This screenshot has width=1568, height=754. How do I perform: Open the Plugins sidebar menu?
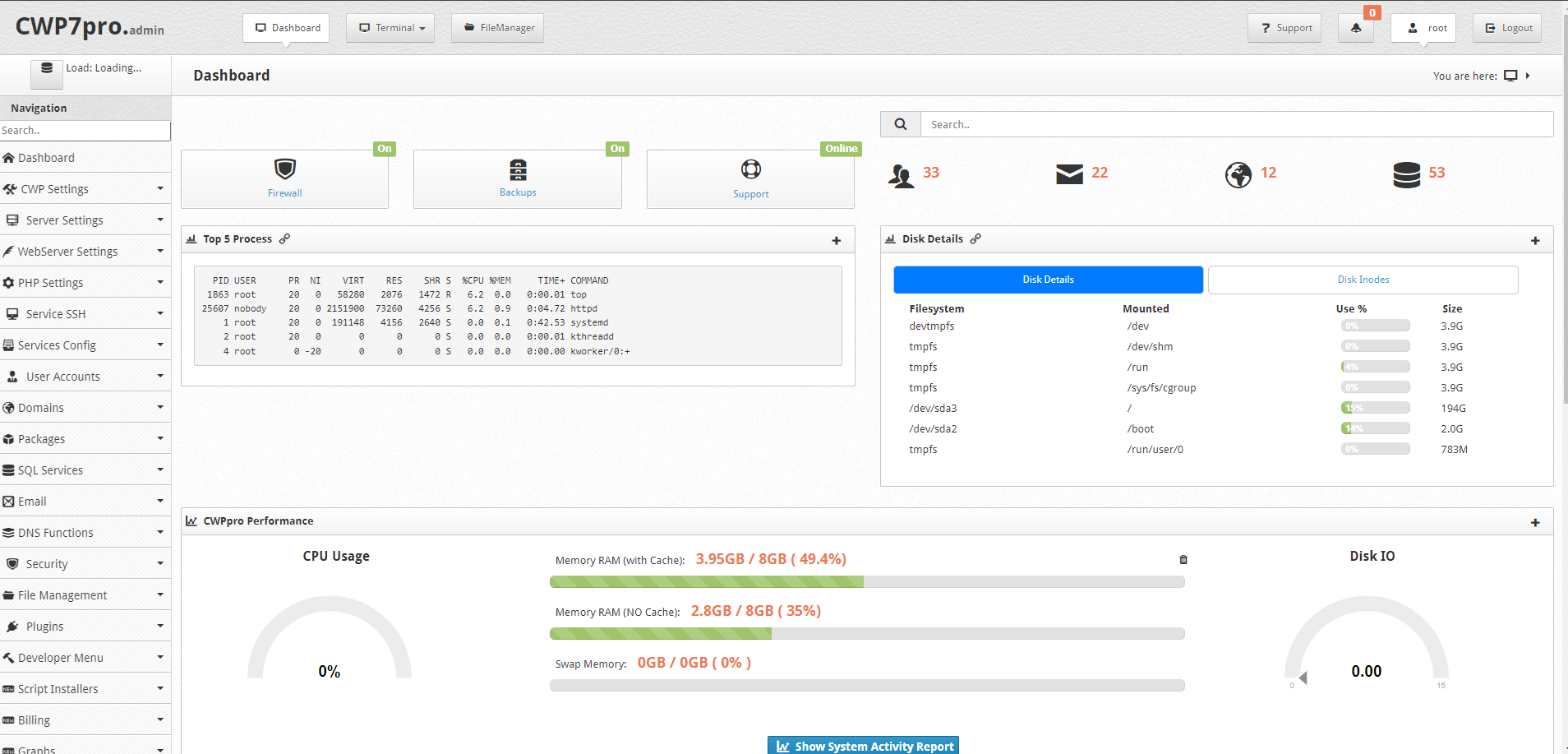pos(85,627)
